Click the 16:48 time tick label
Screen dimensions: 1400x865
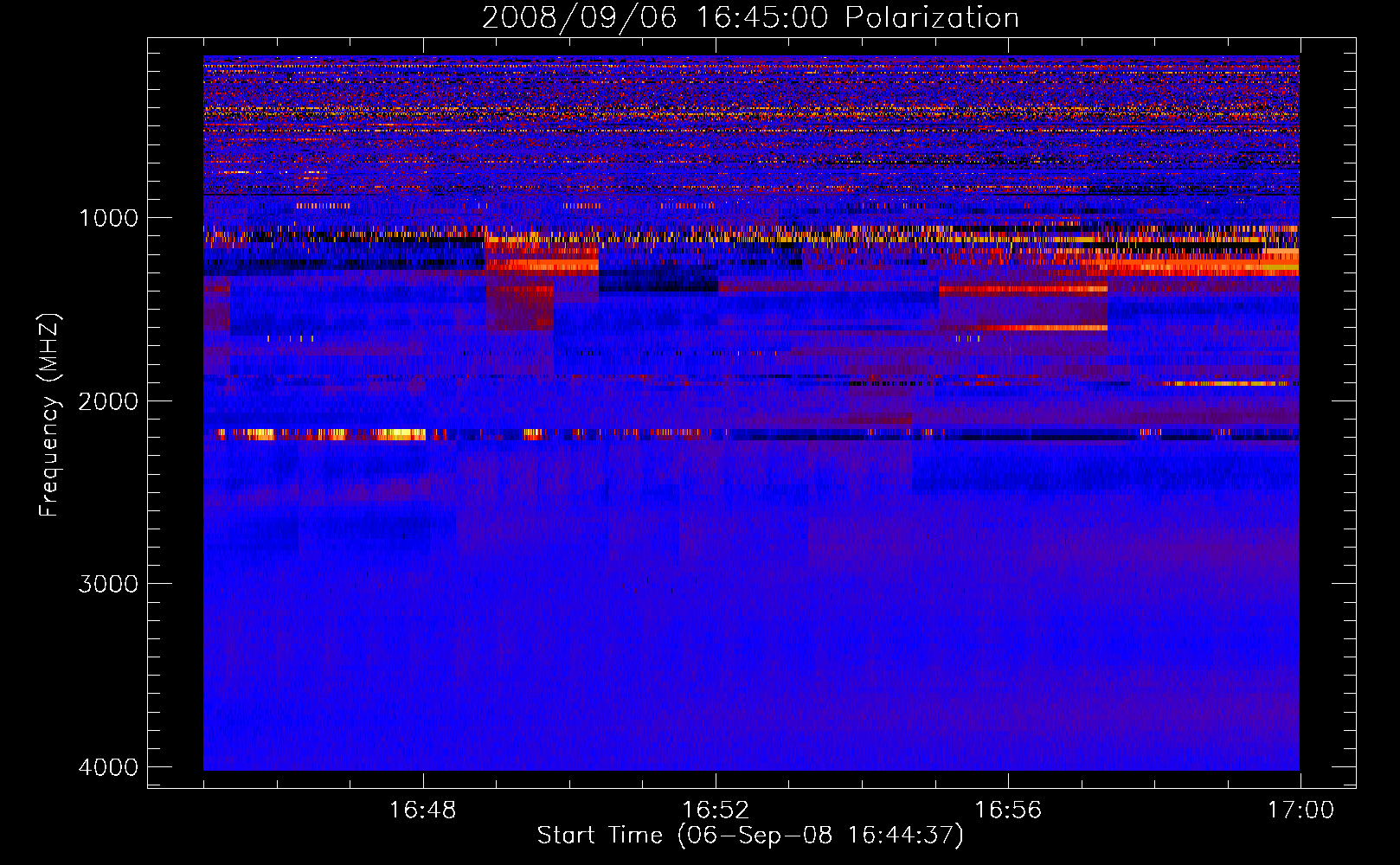click(423, 811)
